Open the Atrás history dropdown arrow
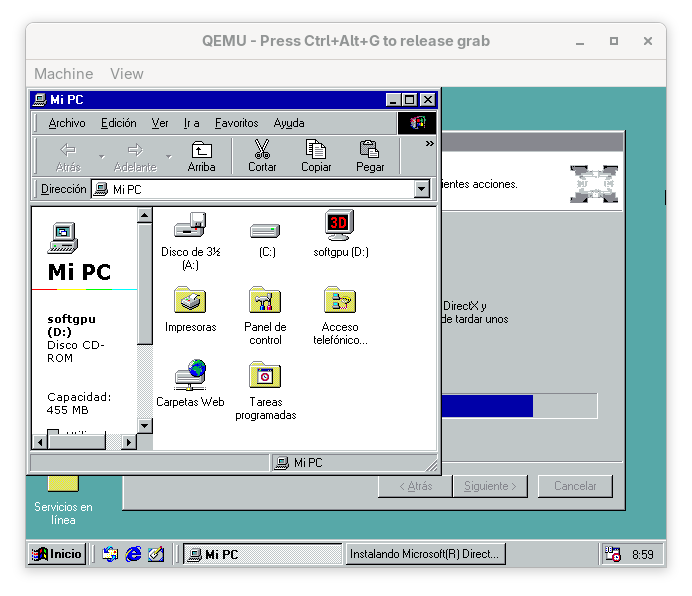The image size is (692, 596). tap(101, 157)
